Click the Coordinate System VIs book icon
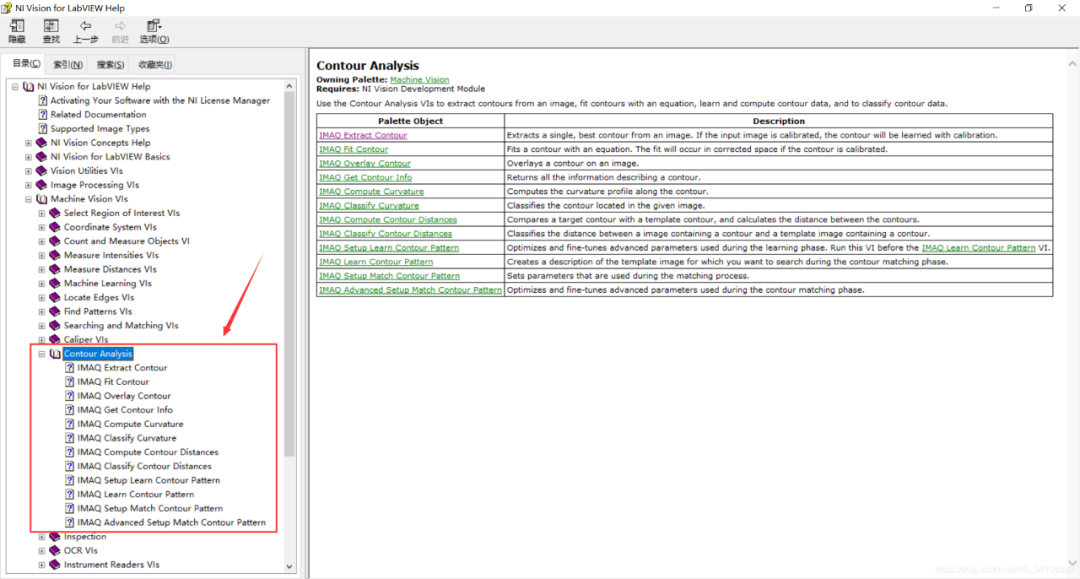This screenshot has width=1080, height=579. (55, 227)
